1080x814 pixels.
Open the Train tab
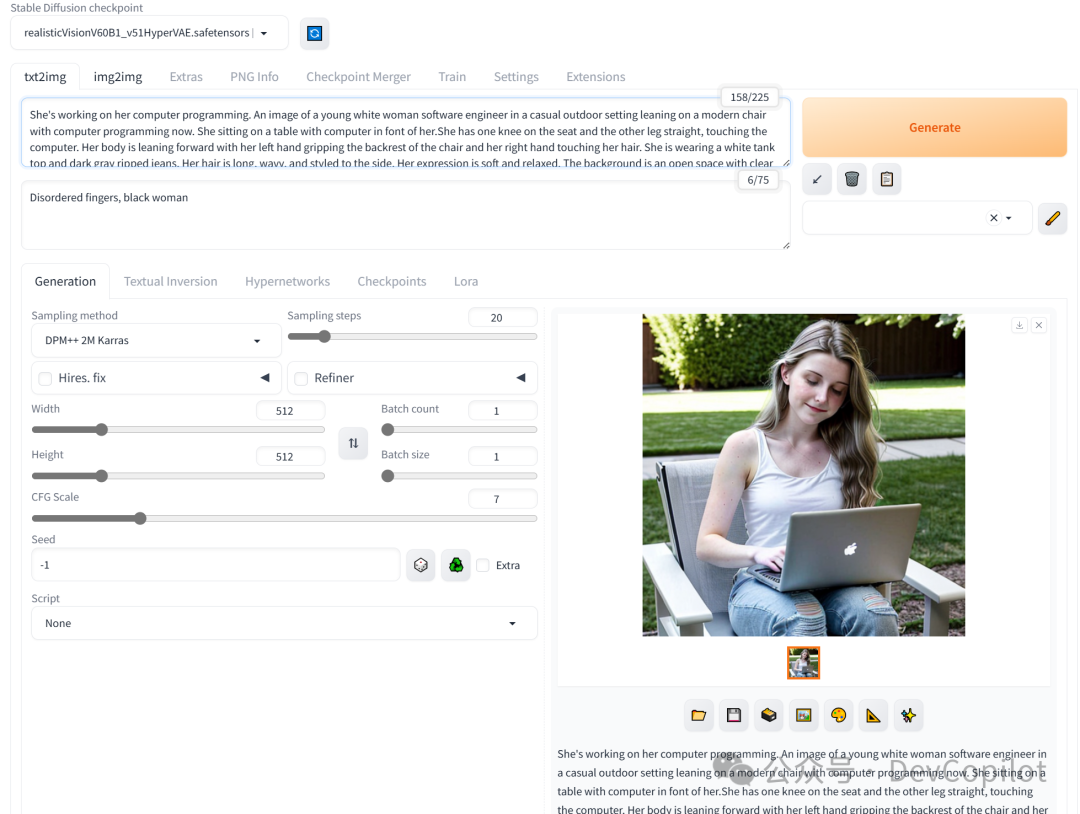tap(452, 76)
